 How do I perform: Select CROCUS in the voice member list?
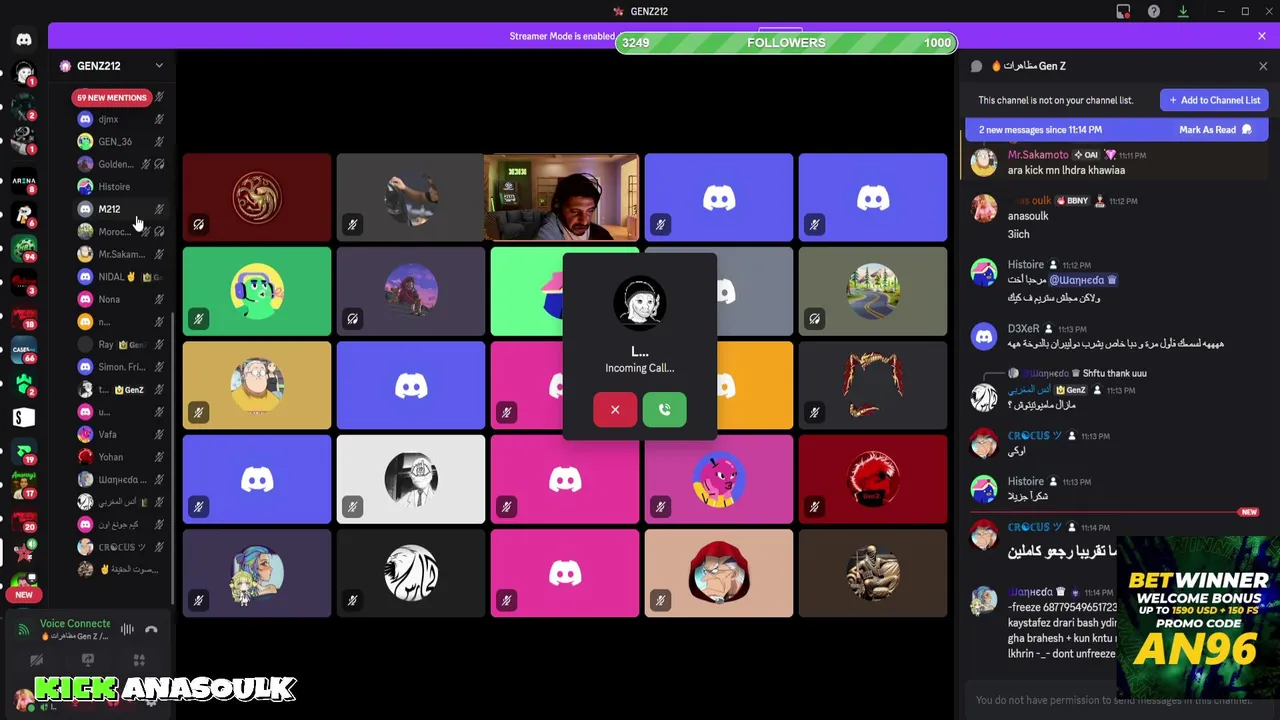point(121,547)
